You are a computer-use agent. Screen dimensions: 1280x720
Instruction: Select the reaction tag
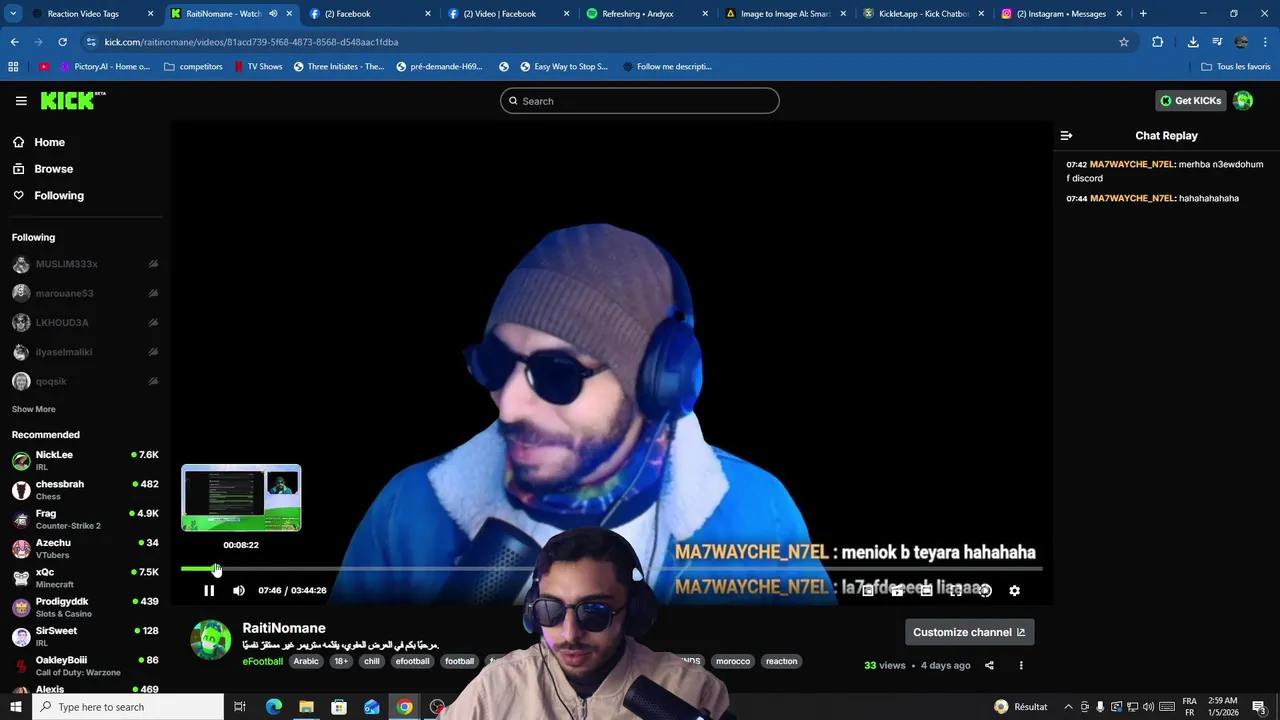(782, 661)
